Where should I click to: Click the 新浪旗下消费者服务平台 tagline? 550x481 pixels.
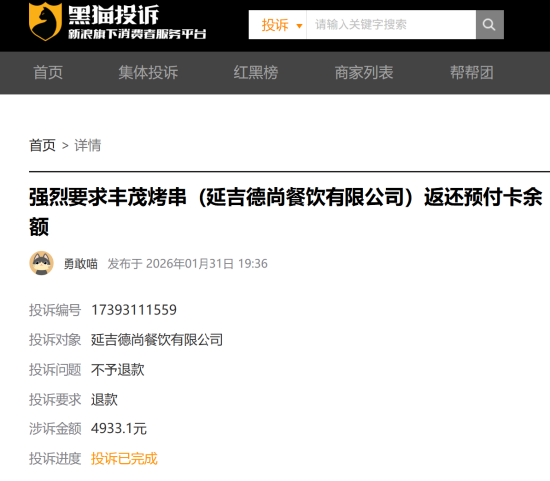[137, 34]
